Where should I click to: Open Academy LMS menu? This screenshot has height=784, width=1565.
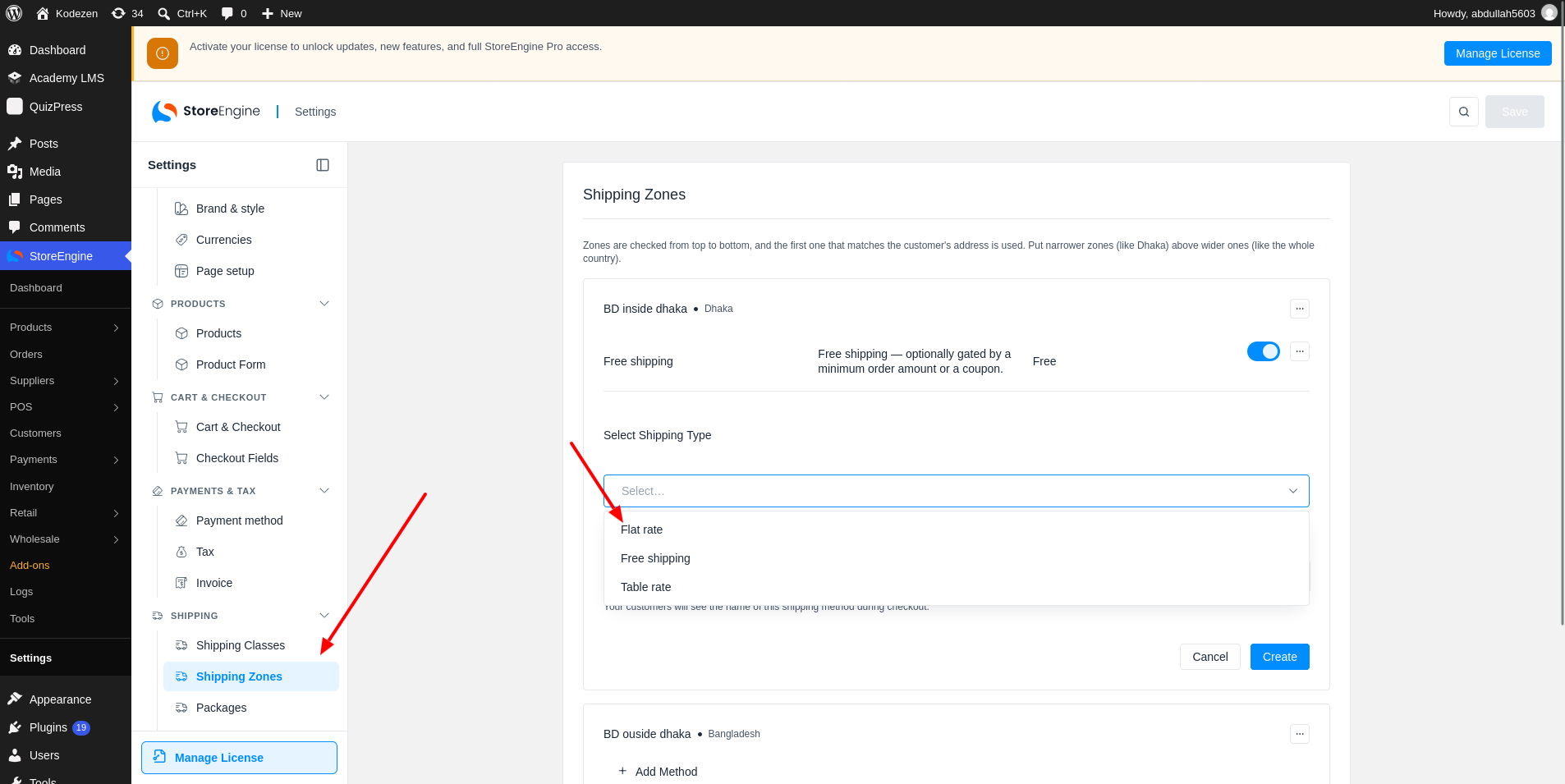(x=66, y=78)
